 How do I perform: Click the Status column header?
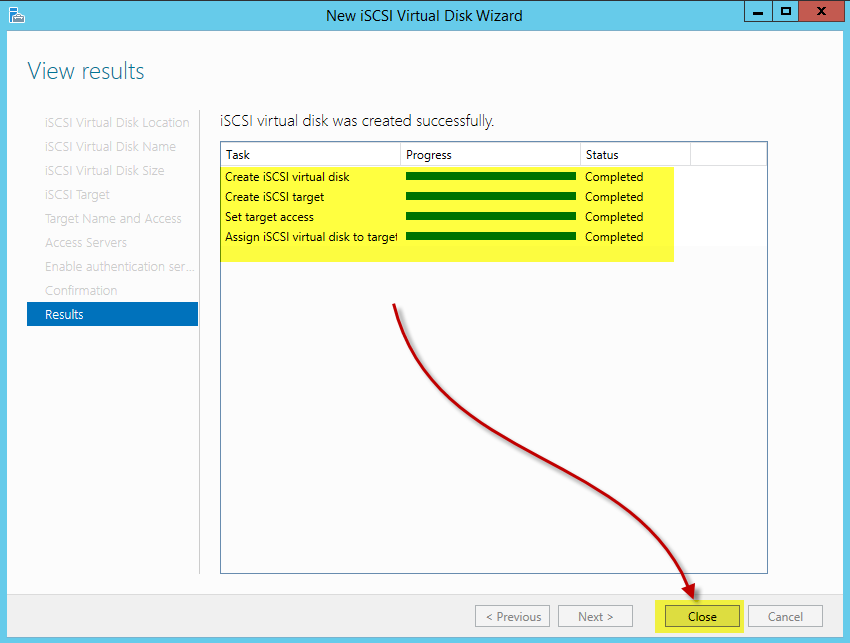tap(635, 155)
